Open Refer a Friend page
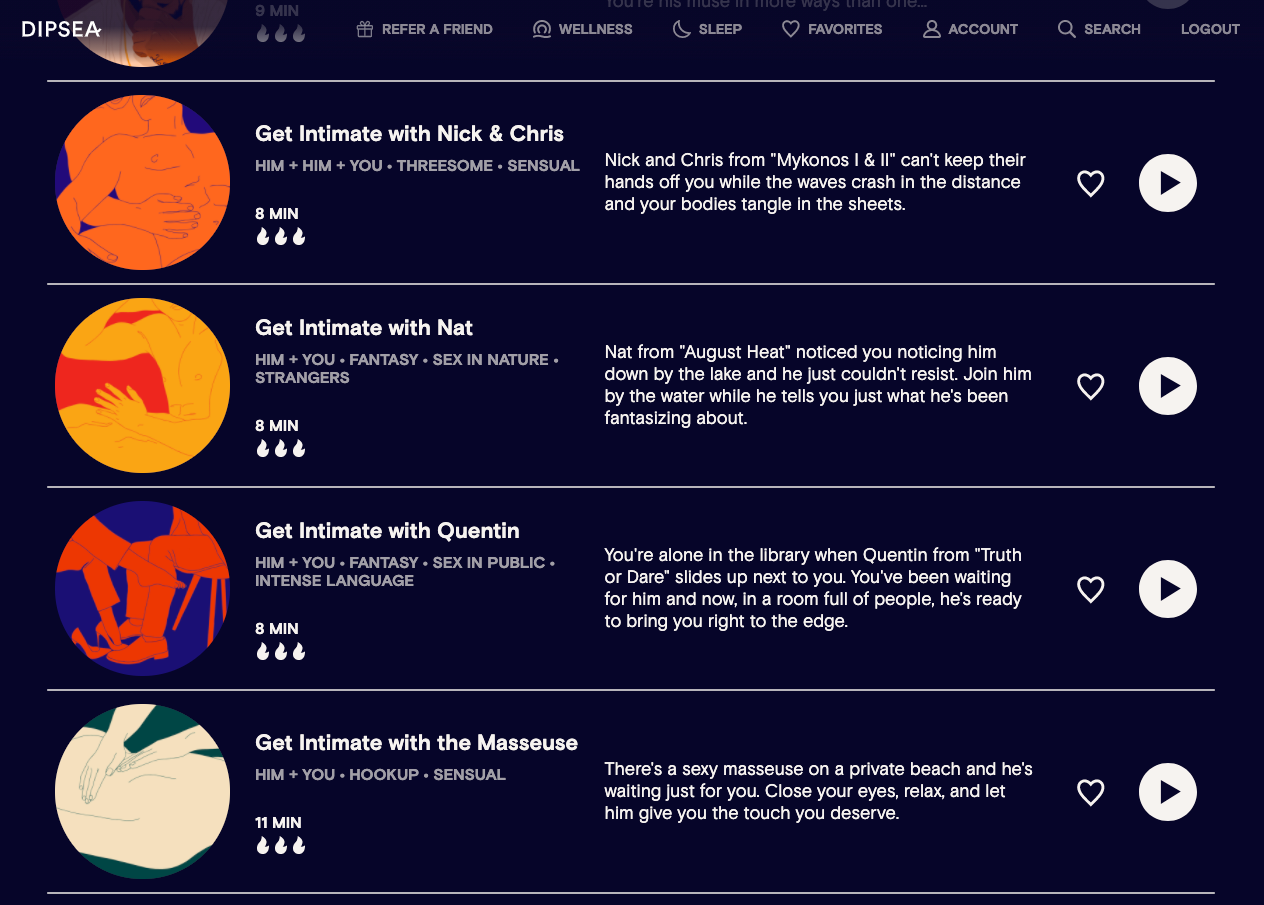1264x905 pixels. (x=424, y=29)
